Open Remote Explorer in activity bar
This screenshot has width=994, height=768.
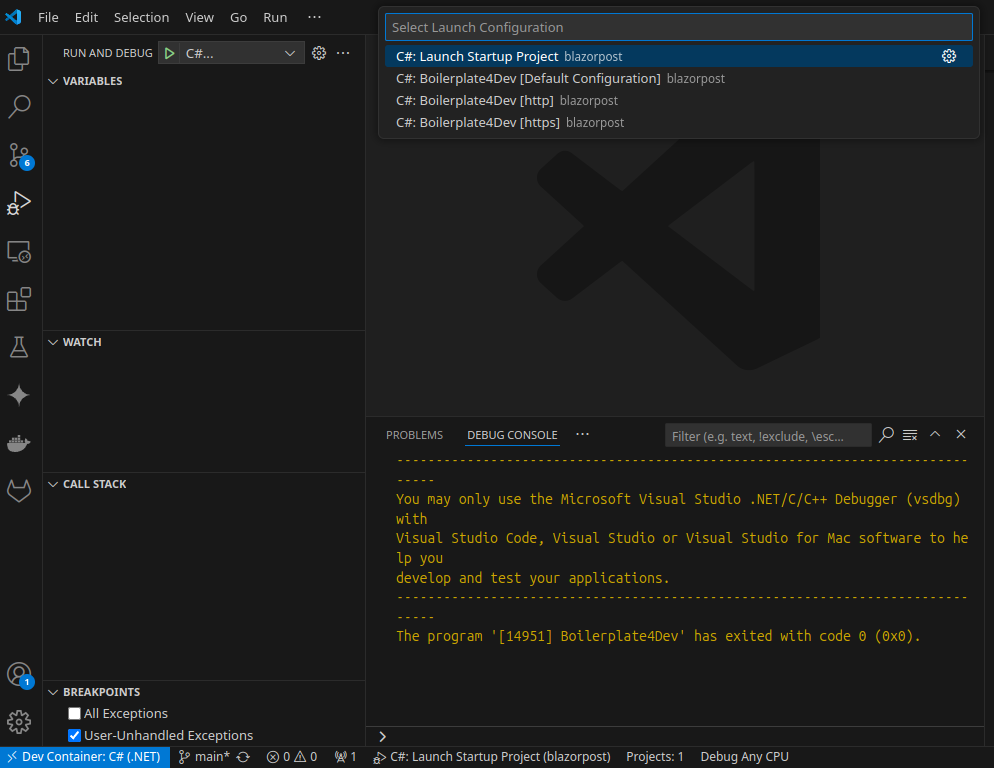pos(19,252)
